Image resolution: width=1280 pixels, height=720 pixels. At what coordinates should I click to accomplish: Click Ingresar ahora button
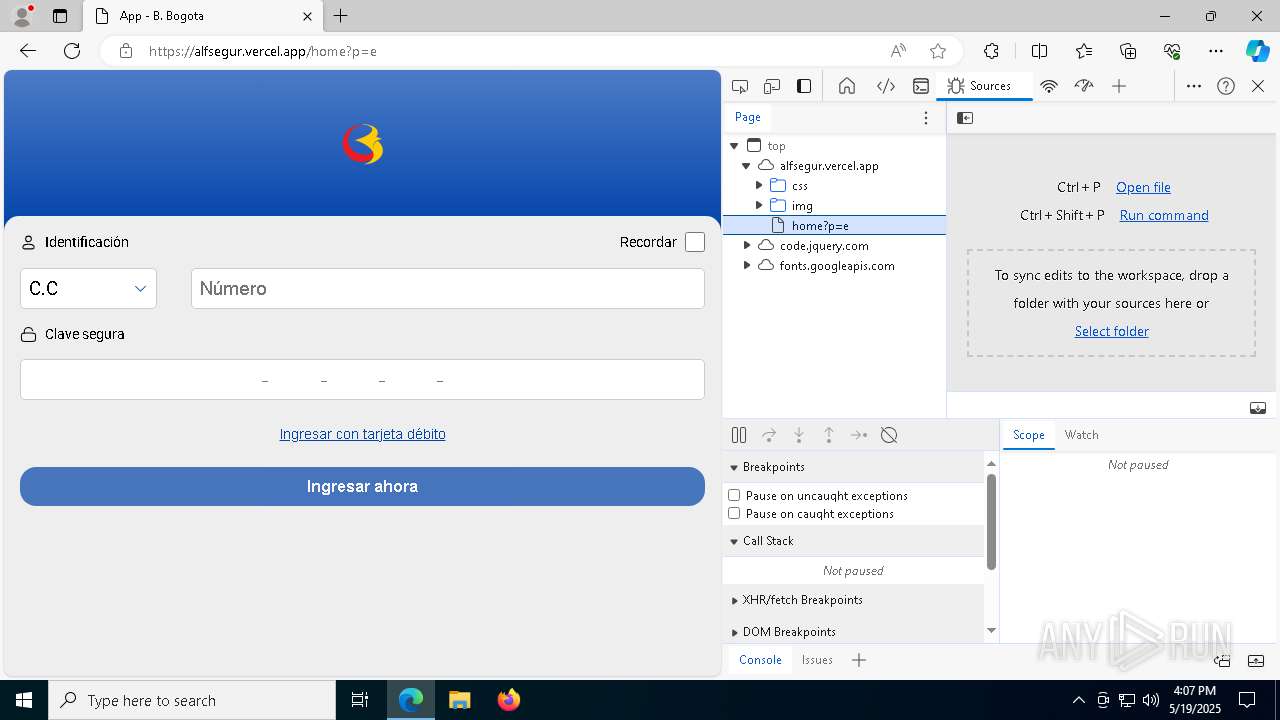coord(362,486)
